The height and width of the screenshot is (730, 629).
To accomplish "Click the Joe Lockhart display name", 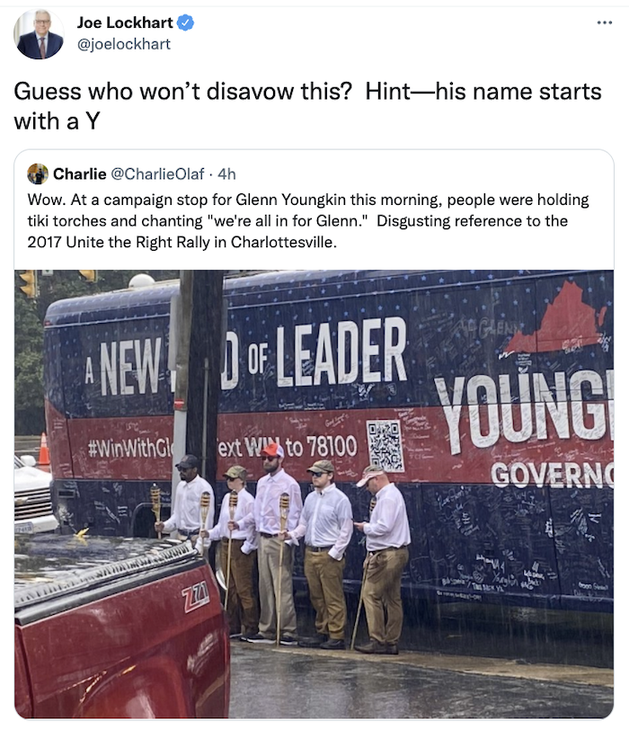I will tap(125, 22).
